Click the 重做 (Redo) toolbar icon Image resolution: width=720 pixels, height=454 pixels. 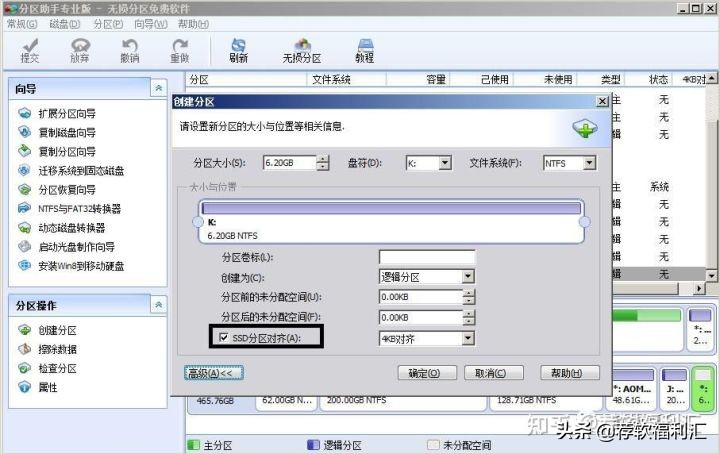click(x=180, y=50)
